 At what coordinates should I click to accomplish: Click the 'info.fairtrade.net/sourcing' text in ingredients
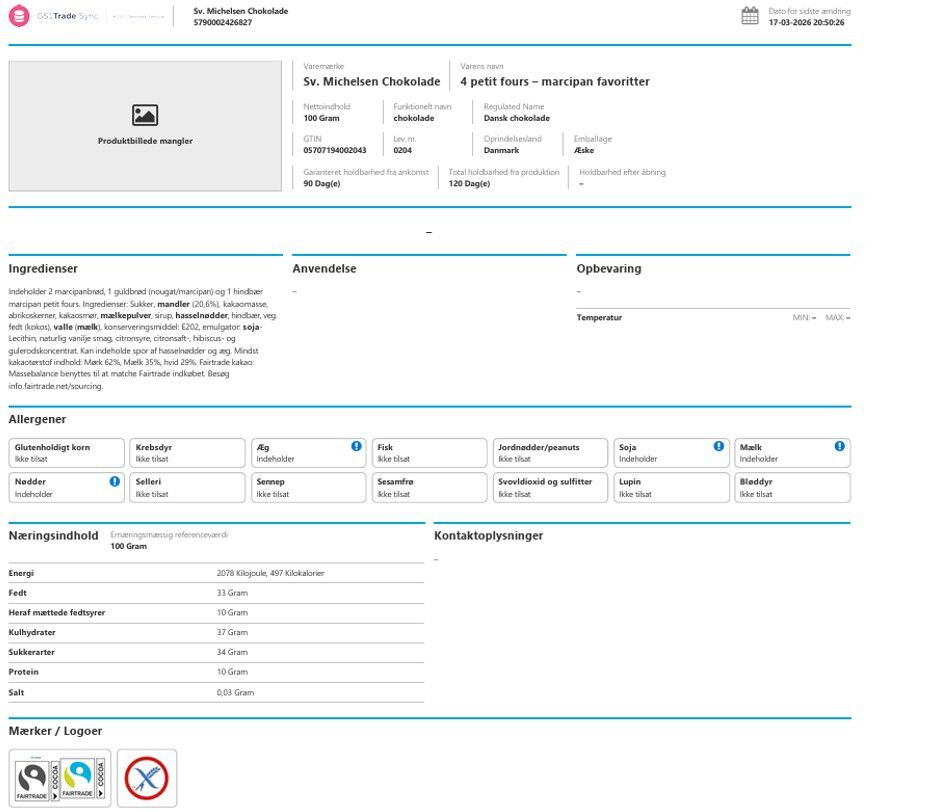(x=55, y=387)
